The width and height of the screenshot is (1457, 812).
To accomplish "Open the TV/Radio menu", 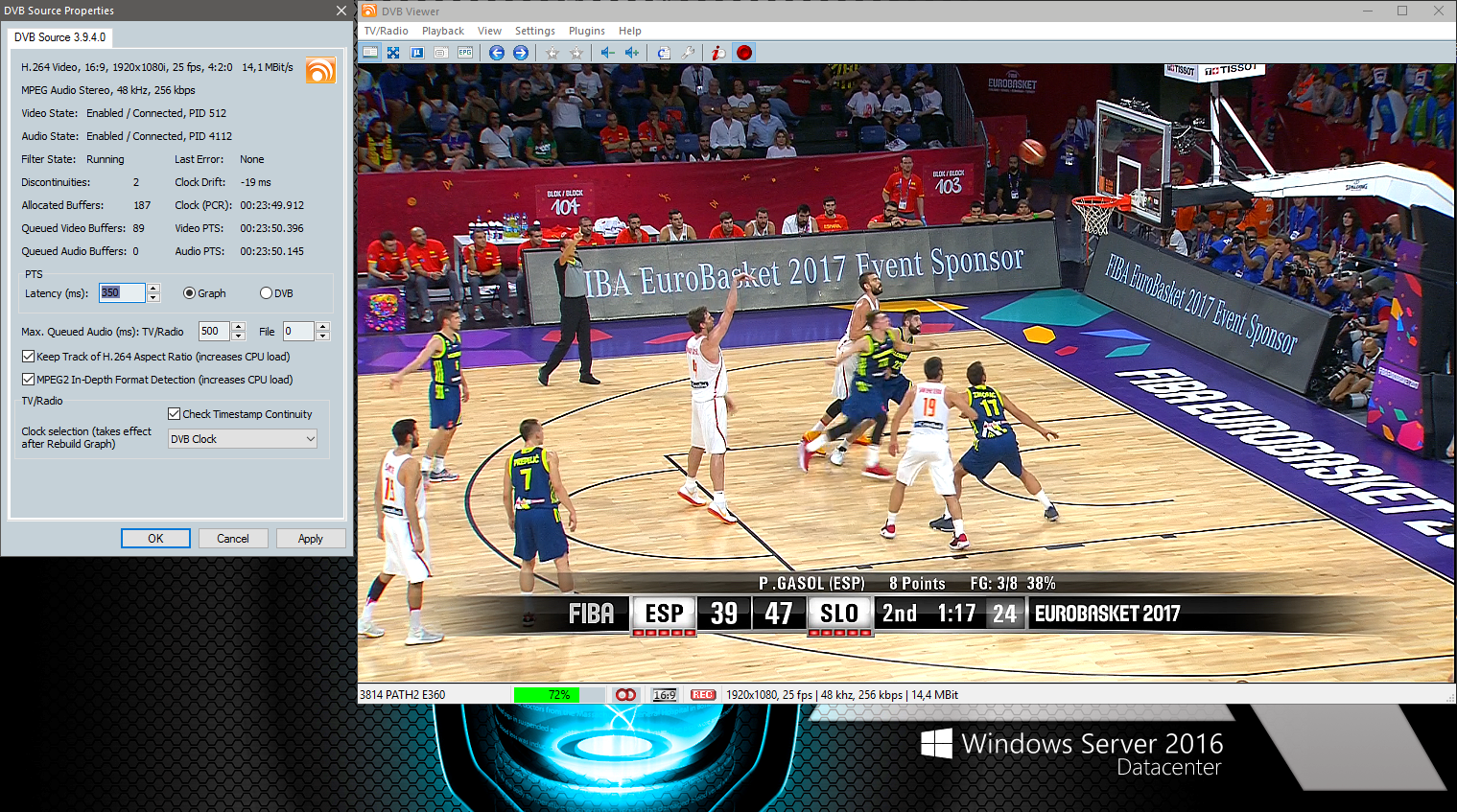I will [x=386, y=31].
